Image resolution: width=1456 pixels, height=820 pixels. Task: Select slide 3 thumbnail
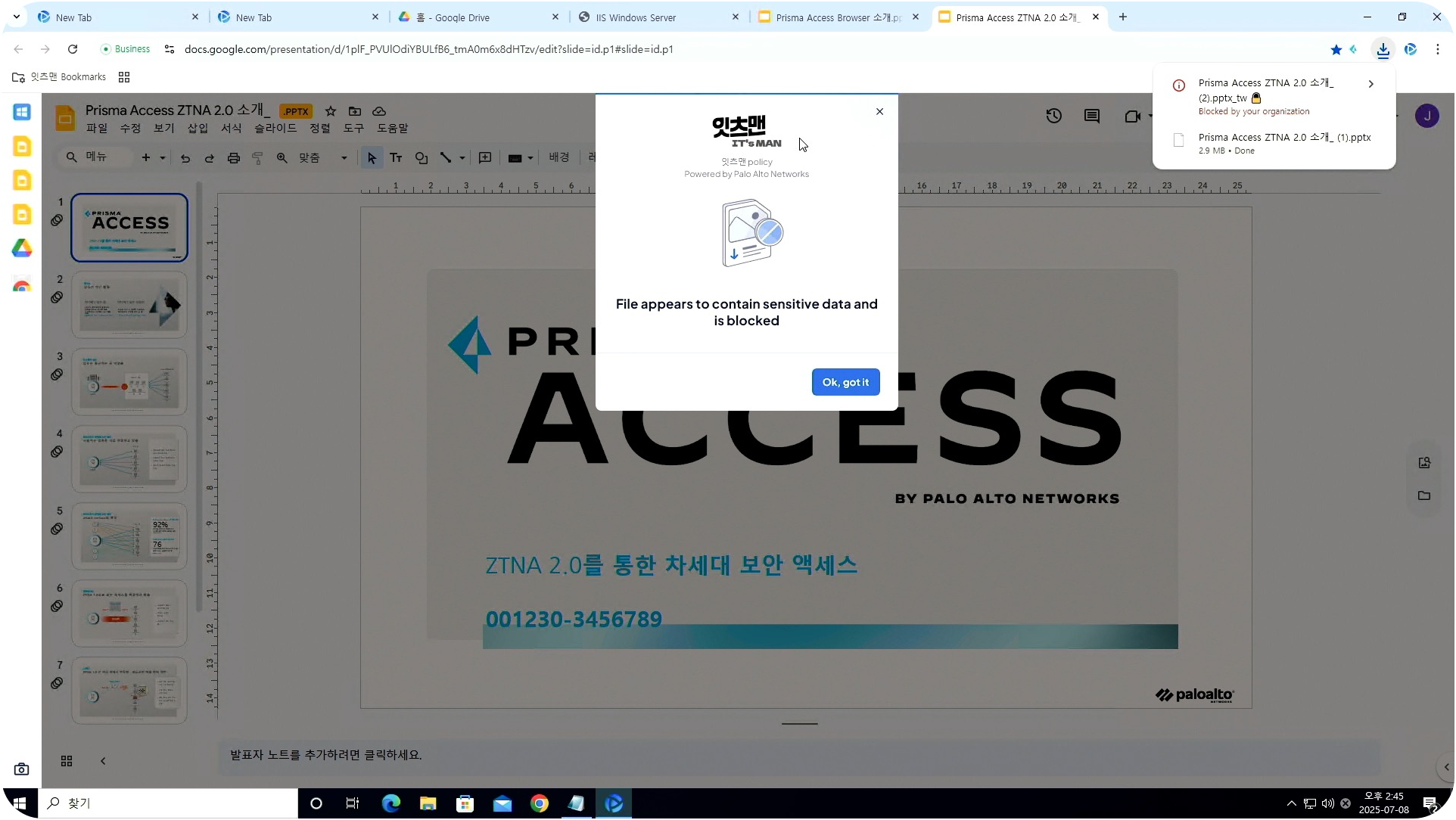click(129, 381)
